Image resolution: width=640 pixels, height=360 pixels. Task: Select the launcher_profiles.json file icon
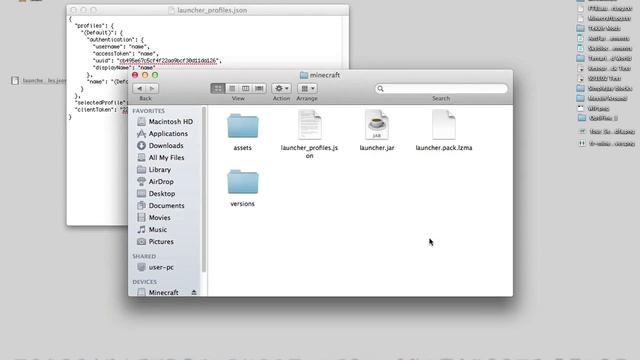click(309, 125)
